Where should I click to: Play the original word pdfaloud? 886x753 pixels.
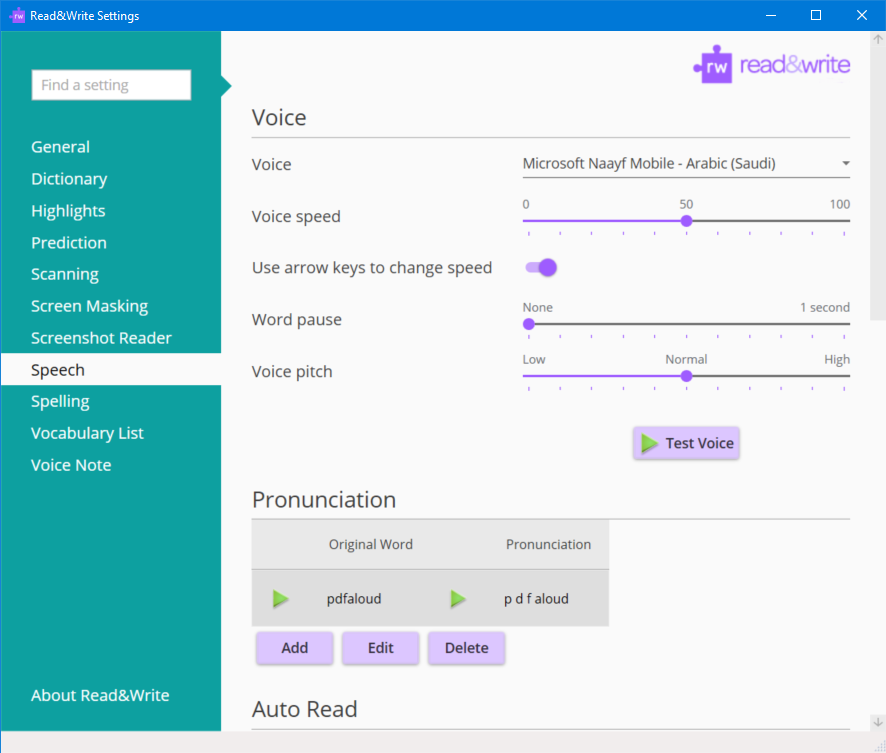point(280,598)
